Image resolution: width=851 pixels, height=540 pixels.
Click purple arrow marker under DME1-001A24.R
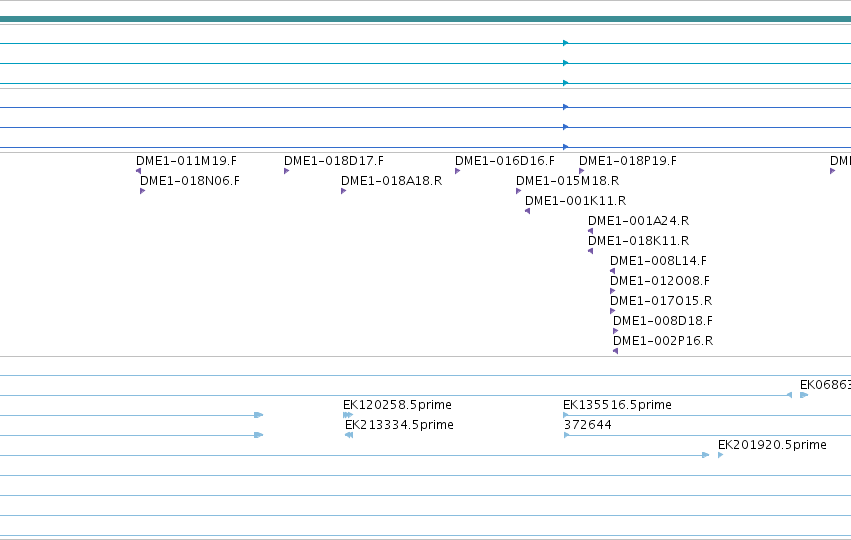[x=590, y=231]
